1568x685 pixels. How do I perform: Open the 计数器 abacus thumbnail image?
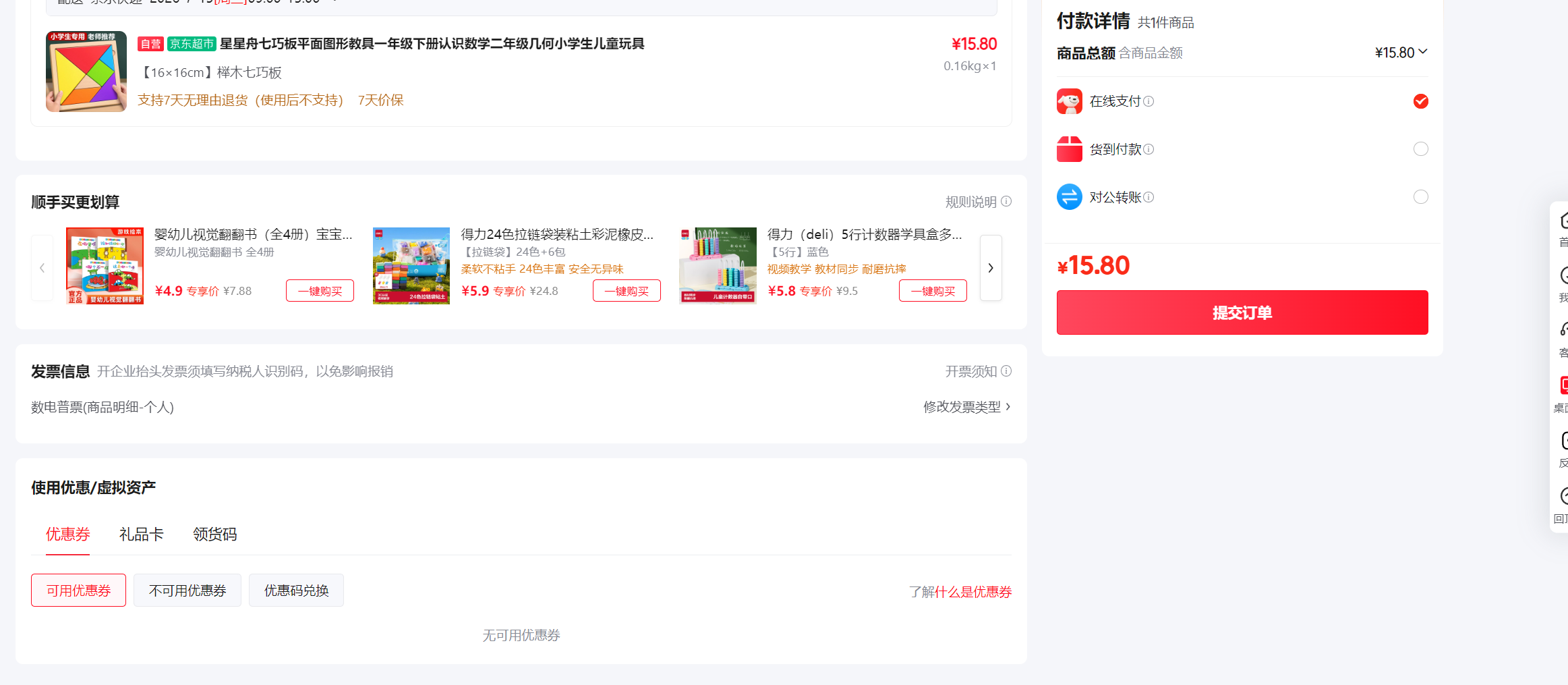[718, 266]
